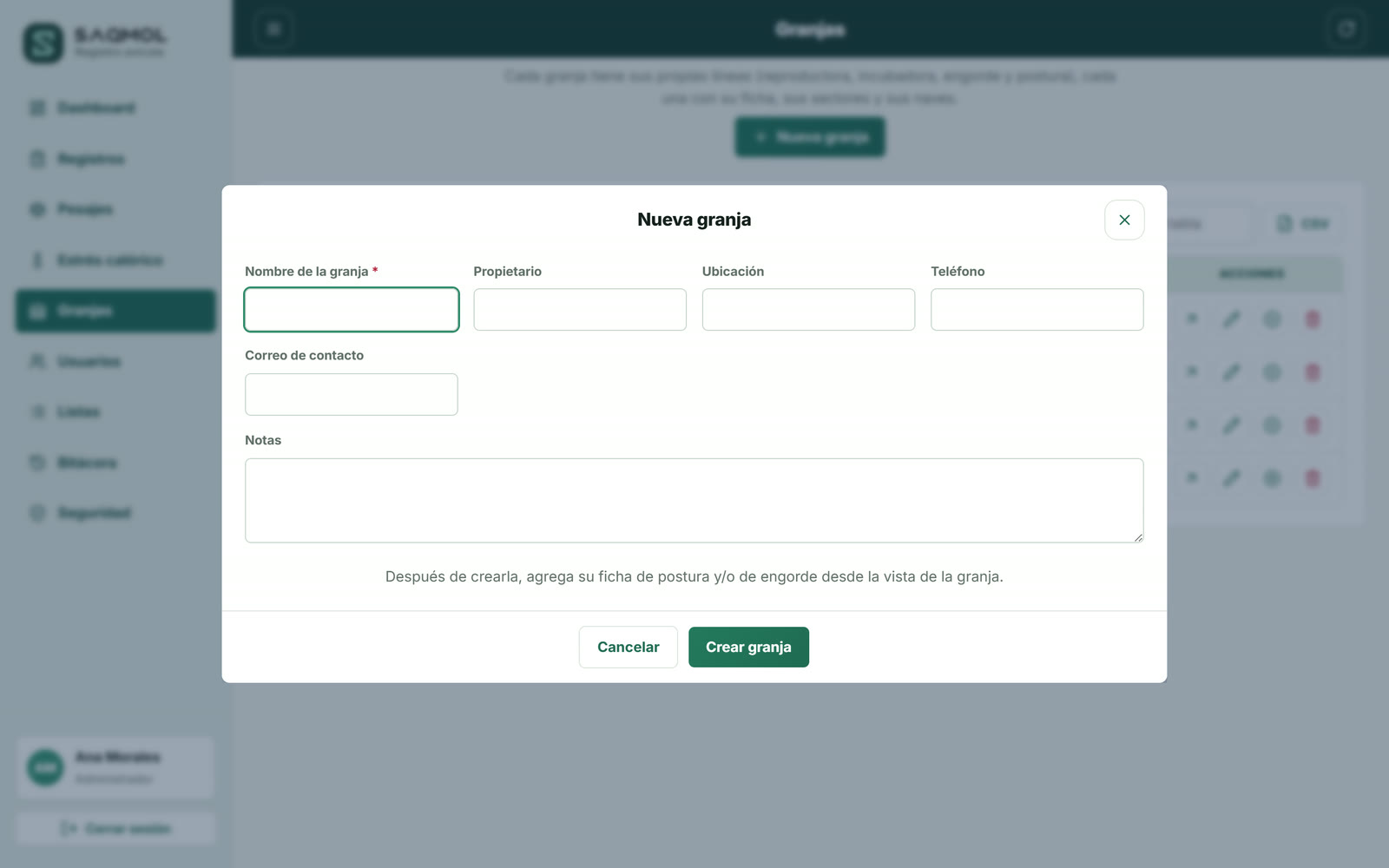This screenshot has width=1389, height=868.
Task: Click the SAQMOL logo icon
Action: coord(43,43)
